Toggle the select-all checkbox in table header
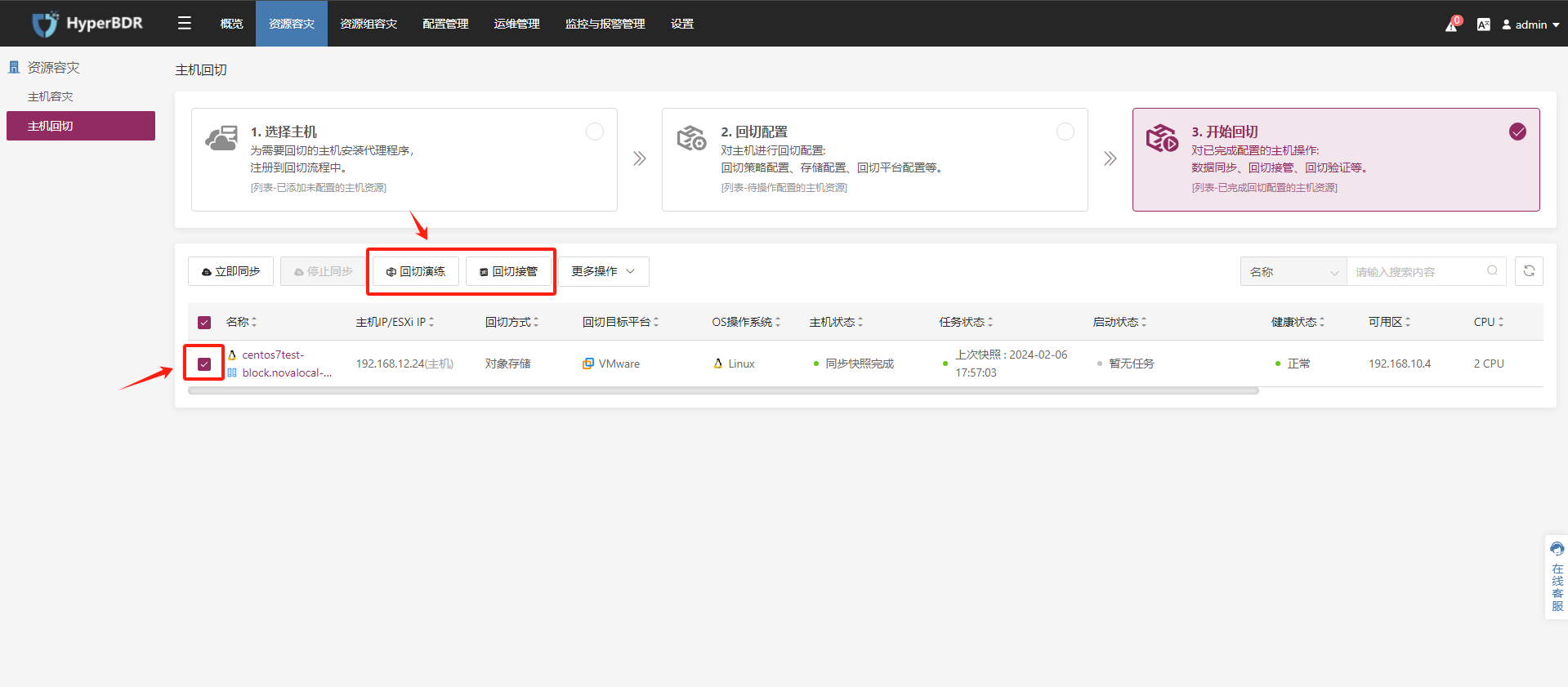Image resolution: width=1568 pixels, height=687 pixels. pyautogui.click(x=204, y=323)
